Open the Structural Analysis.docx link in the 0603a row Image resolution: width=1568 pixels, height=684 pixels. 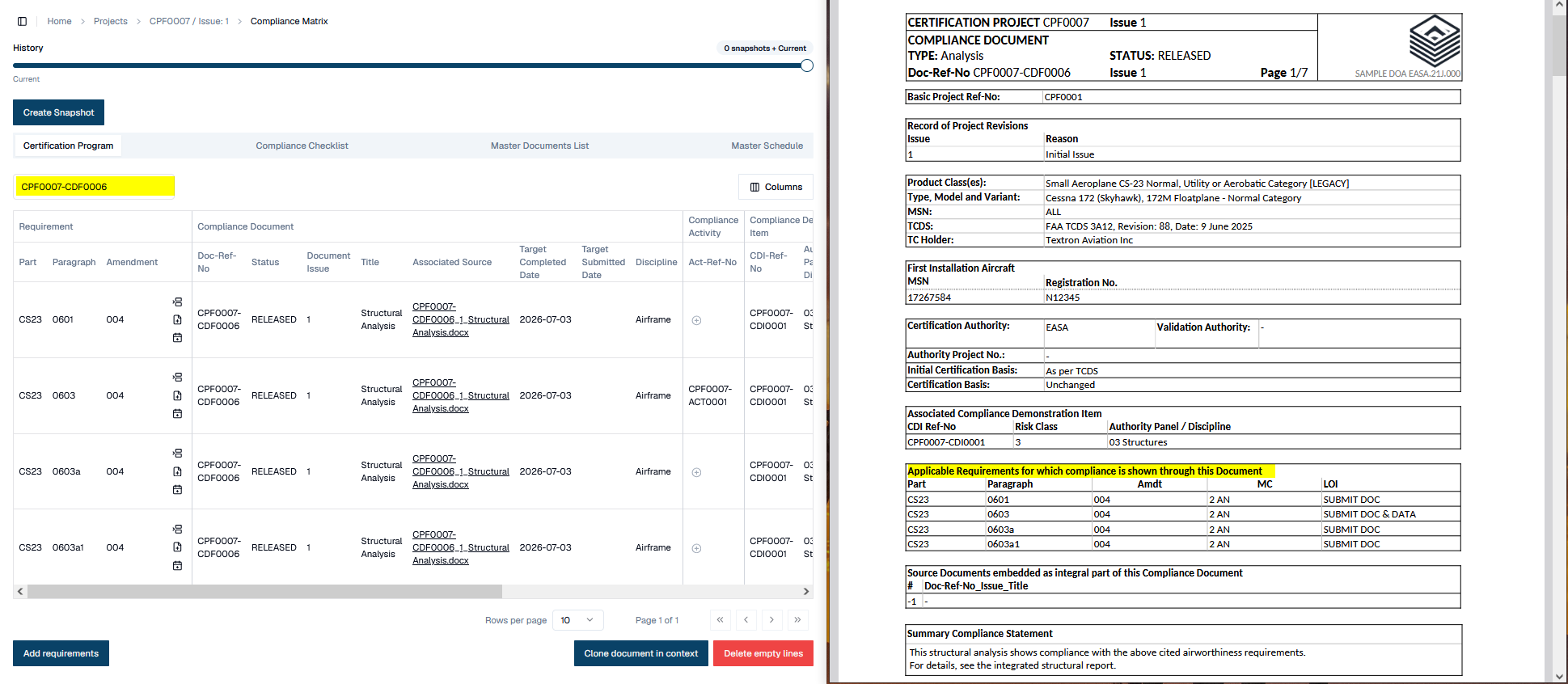(461, 471)
